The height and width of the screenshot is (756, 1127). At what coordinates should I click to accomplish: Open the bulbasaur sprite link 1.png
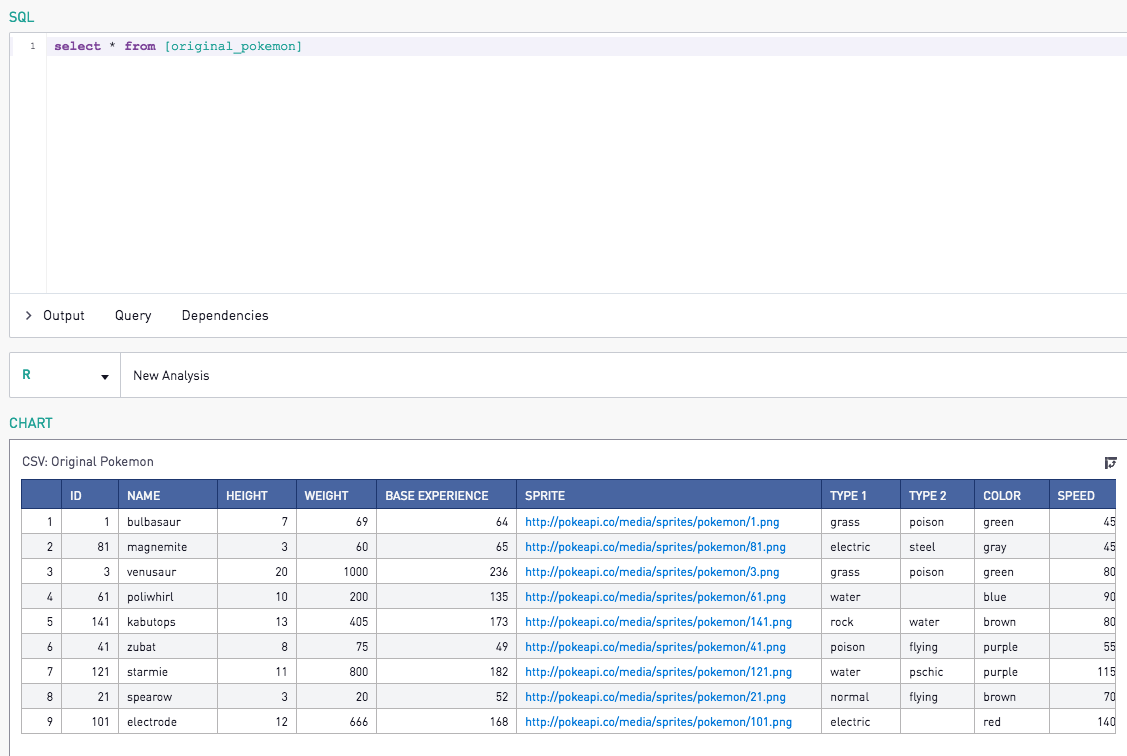pyautogui.click(x=652, y=522)
